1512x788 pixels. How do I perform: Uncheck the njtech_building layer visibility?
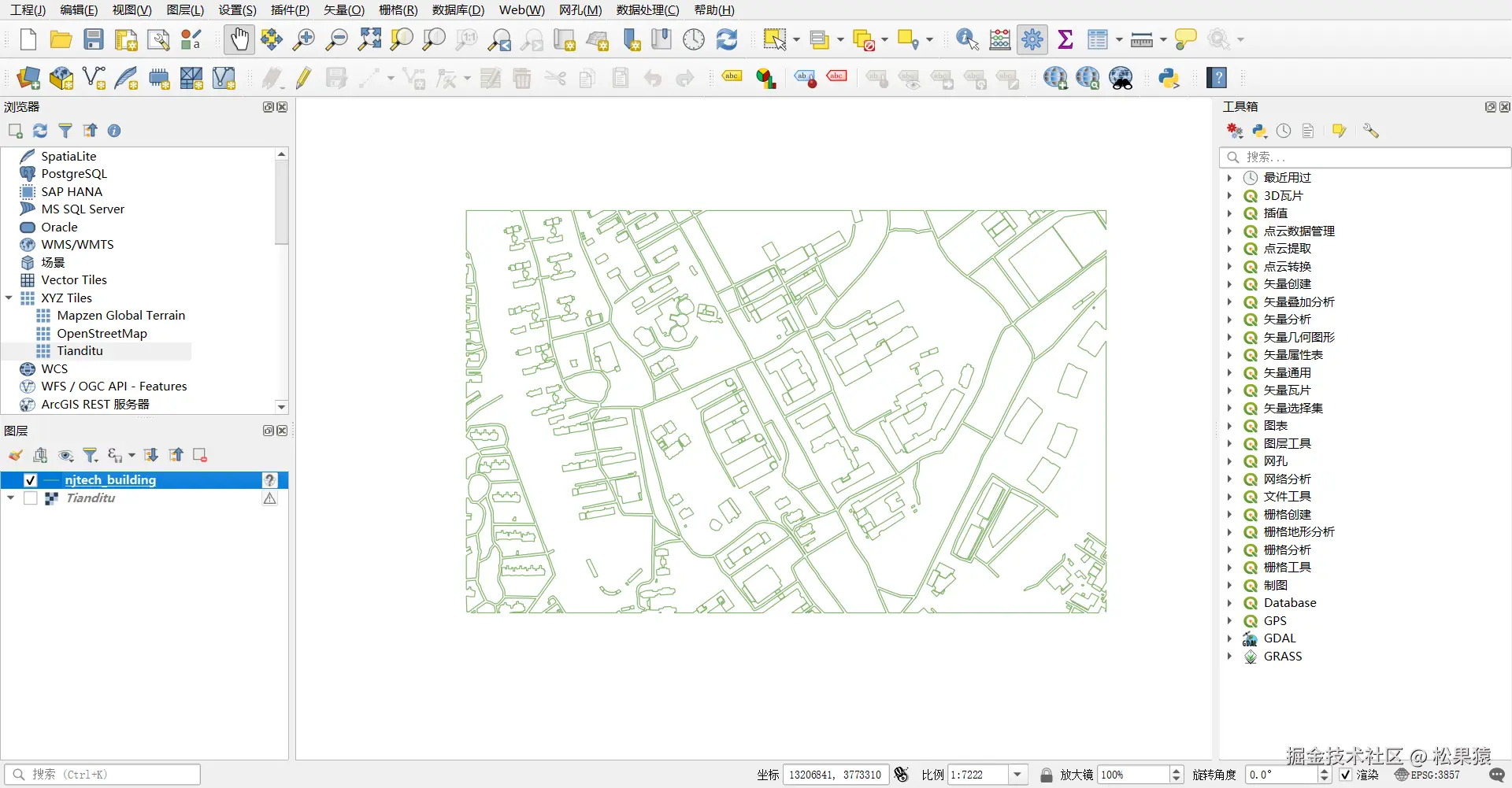click(x=31, y=480)
